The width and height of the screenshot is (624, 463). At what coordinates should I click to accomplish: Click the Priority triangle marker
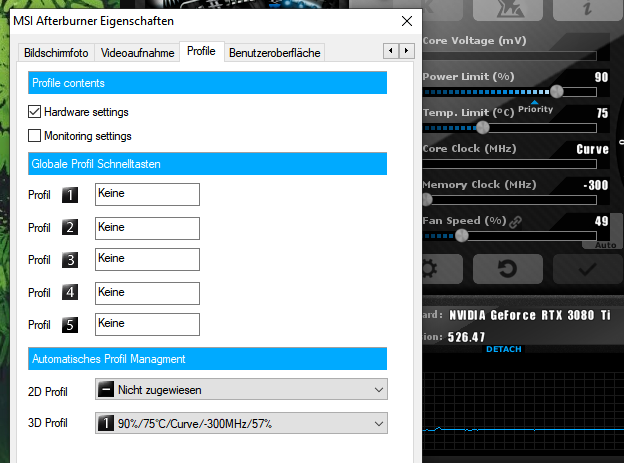[534, 102]
